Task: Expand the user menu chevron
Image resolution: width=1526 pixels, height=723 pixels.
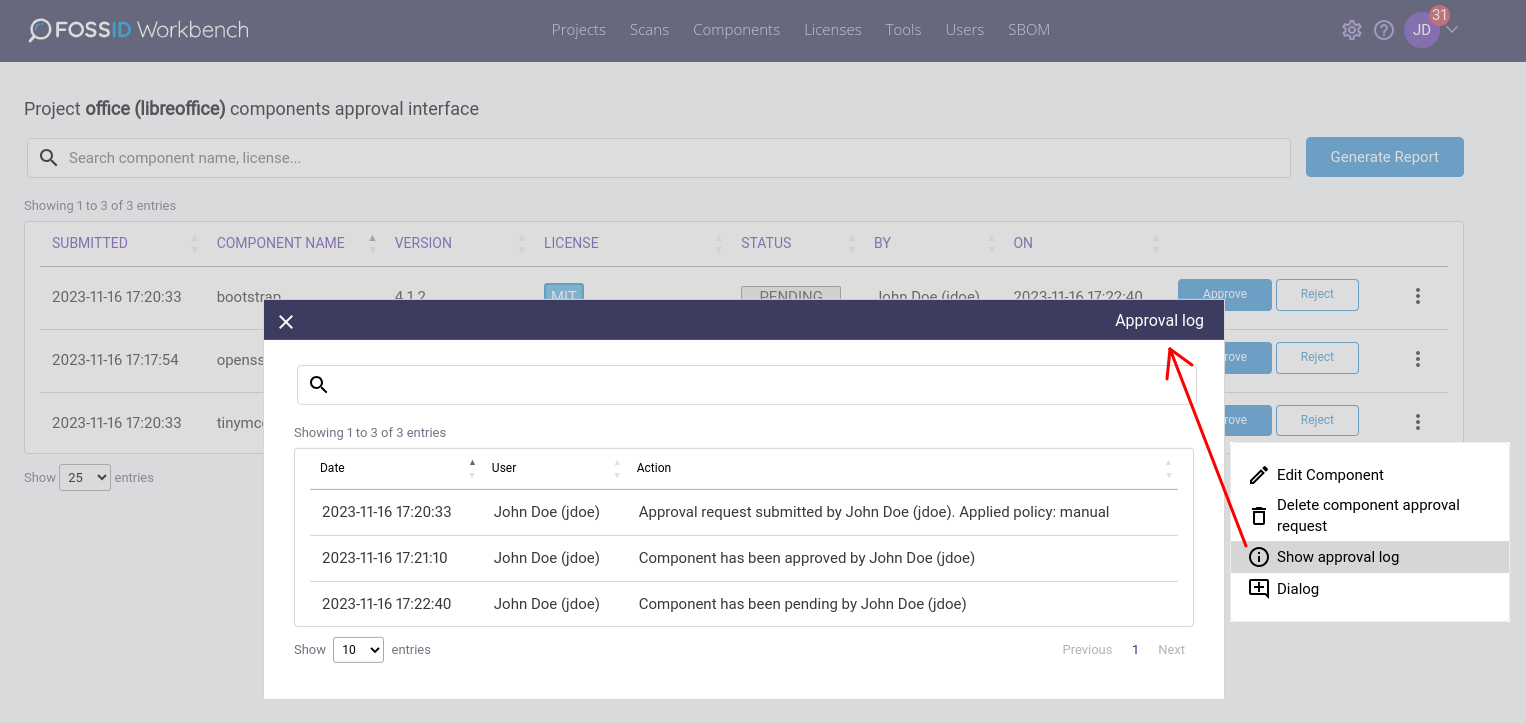Action: [x=1452, y=29]
